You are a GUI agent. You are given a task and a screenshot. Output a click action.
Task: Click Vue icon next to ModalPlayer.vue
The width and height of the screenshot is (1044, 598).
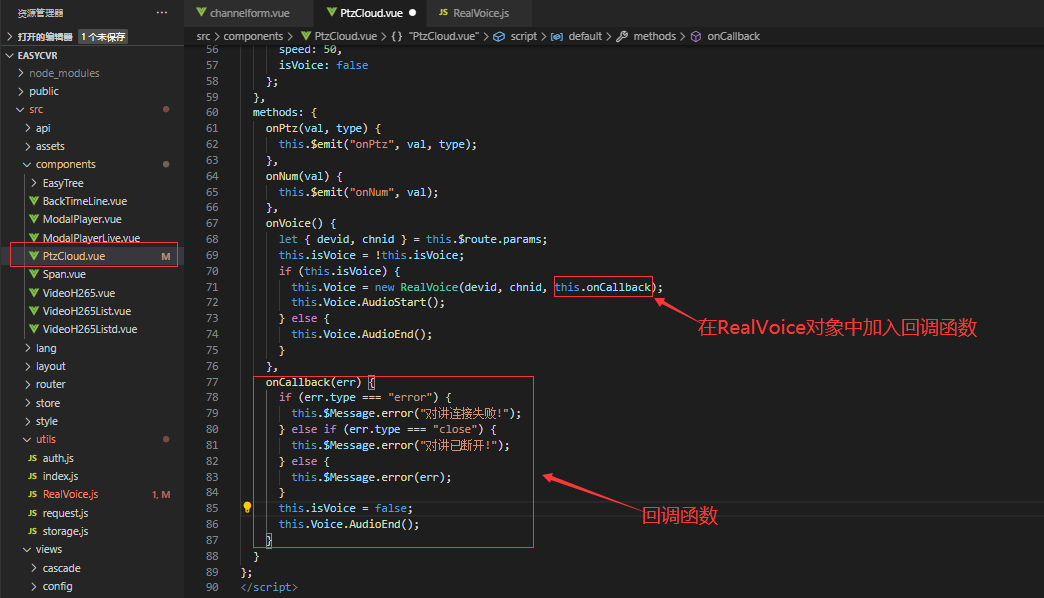click(33, 218)
